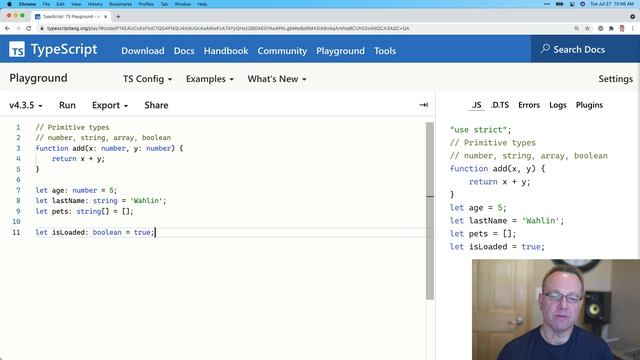Click into the Search Docs field
The height and width of the screenshot is (360, 640).
point(585,49)
